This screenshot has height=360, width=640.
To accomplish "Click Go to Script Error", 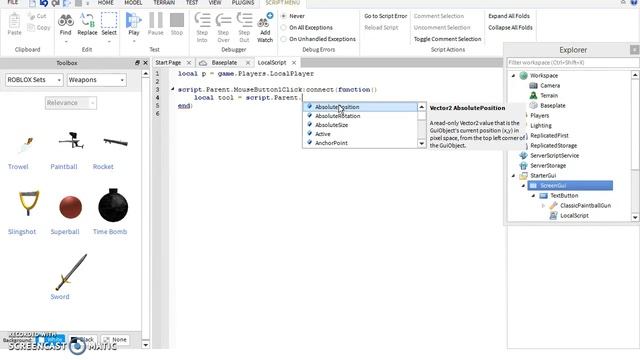I will tap(386, 16).
